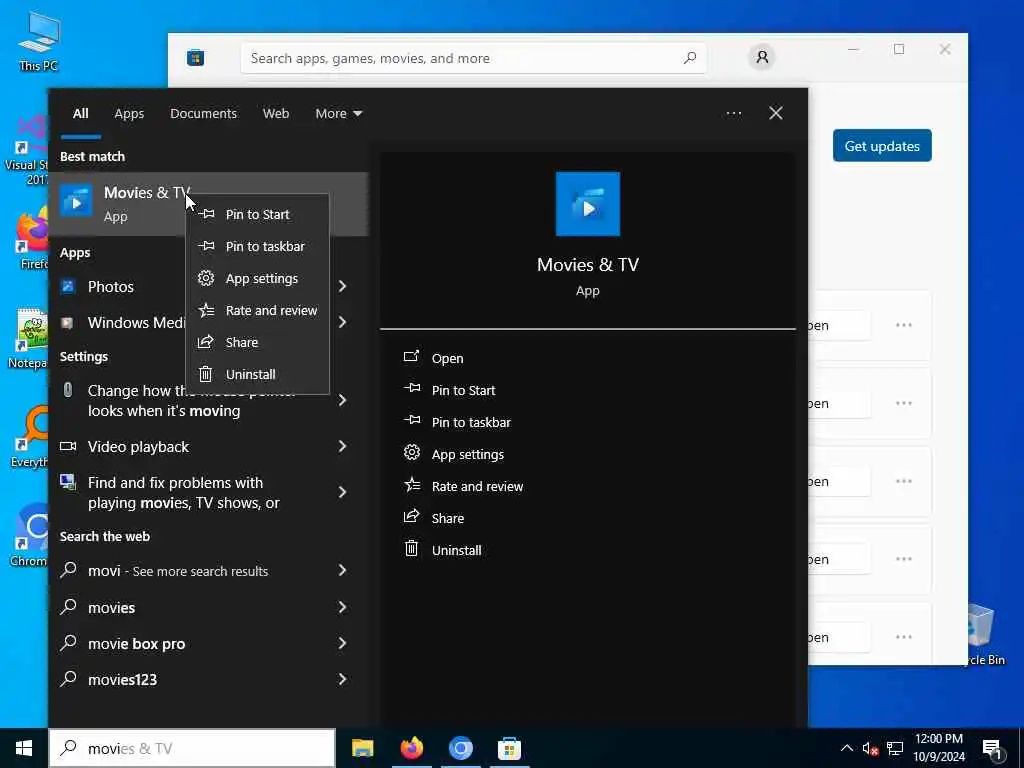Select the All search tab
This screenshot has width=1024, height=768.
(80, 113)
